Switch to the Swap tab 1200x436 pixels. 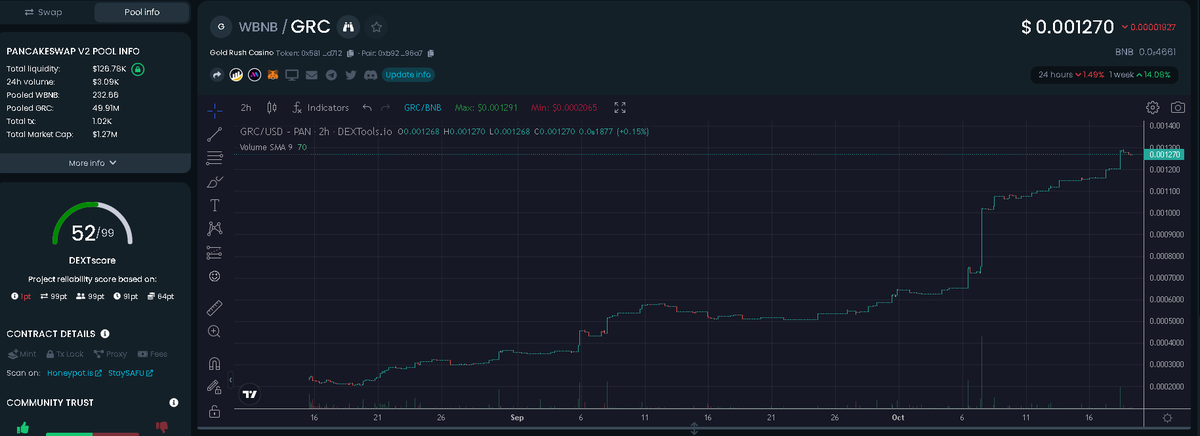coord(43,12)
